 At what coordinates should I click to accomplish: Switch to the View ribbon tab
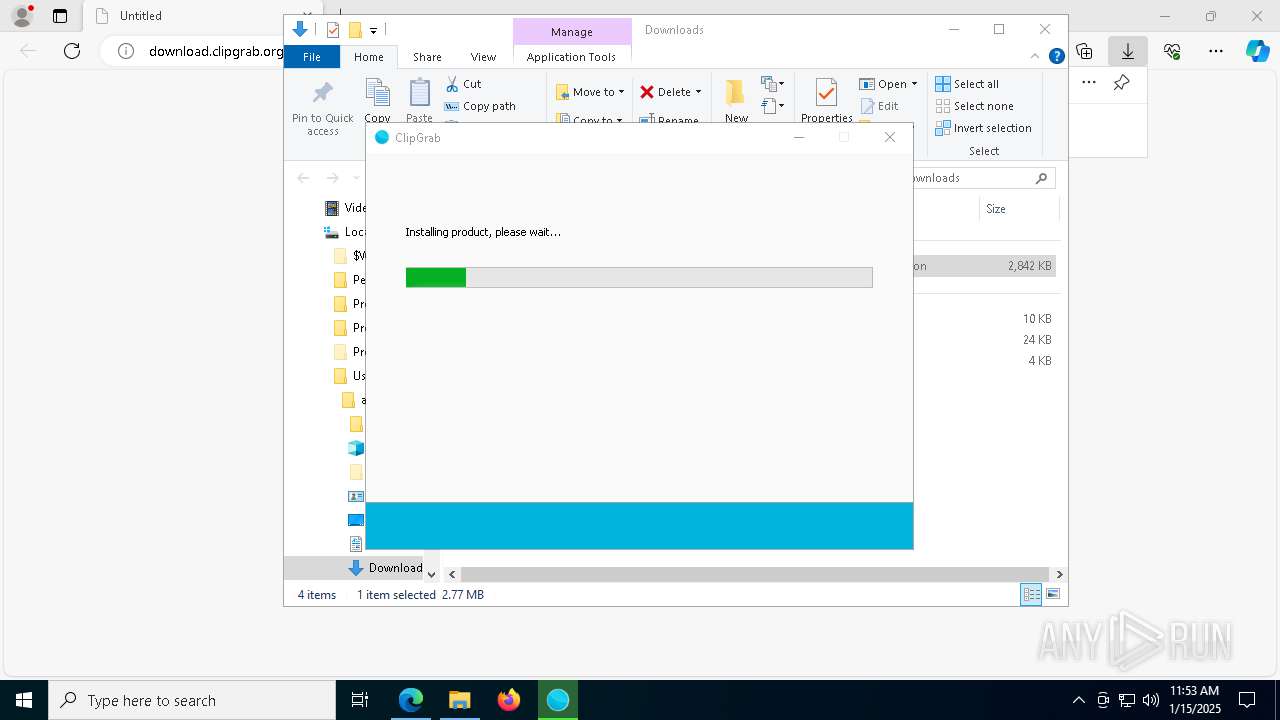tap(483, 57)
